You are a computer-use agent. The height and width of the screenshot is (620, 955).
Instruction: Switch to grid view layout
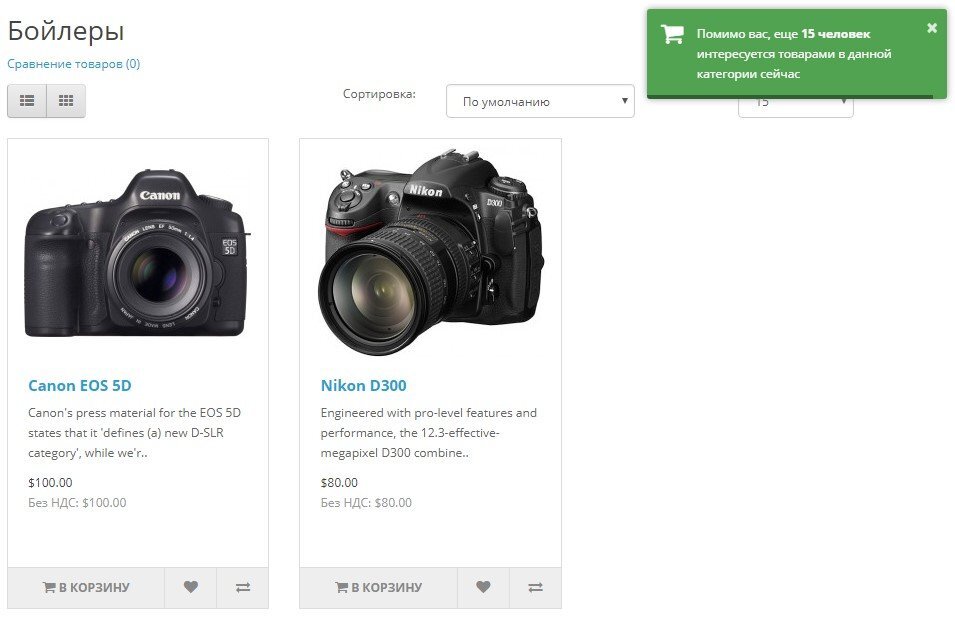[66, 101]
